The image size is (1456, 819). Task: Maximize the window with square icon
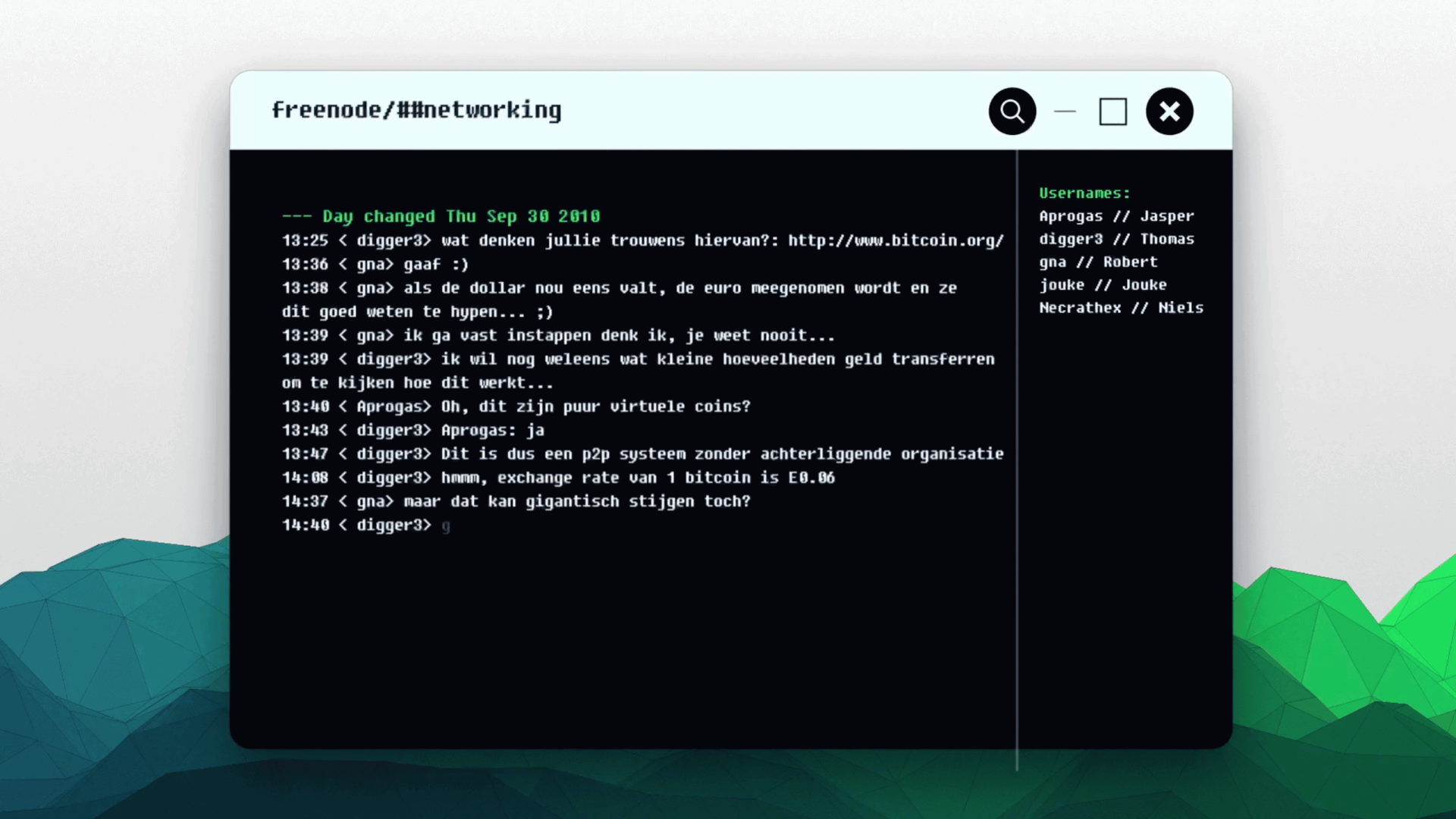click(1112, 111)
